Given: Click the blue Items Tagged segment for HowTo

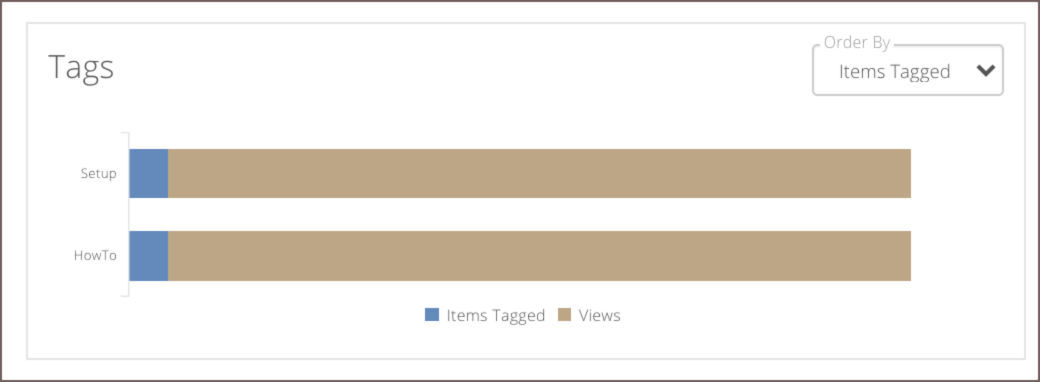Looking at the screenshot, I should (149, 256).
